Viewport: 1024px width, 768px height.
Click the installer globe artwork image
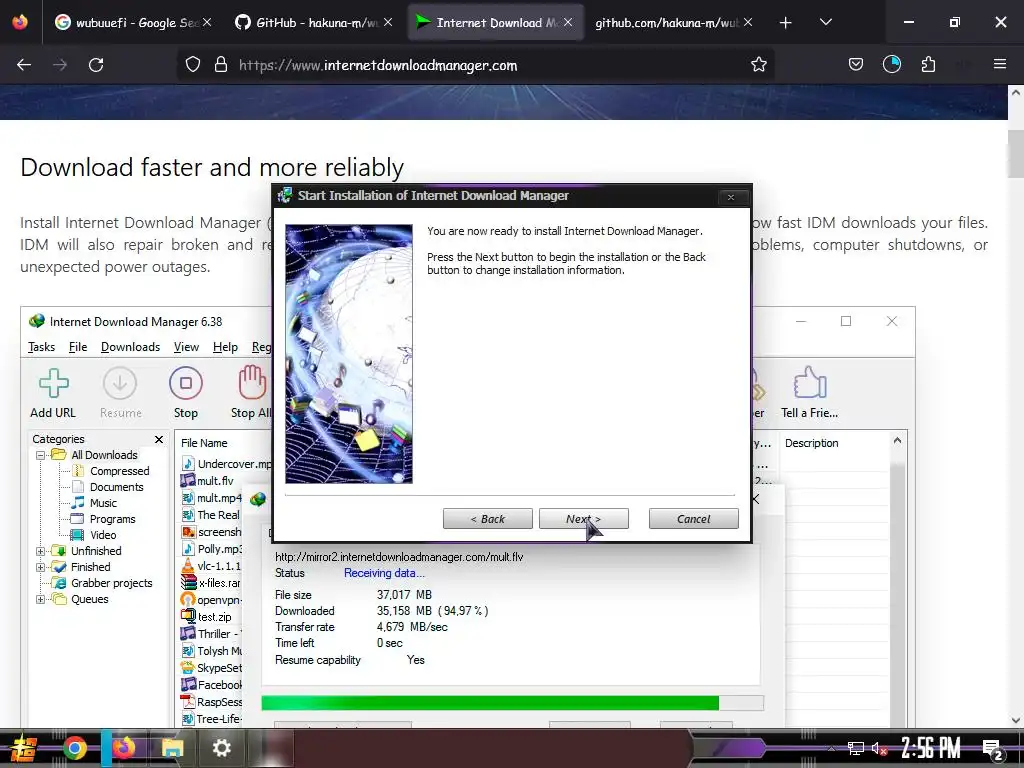tap(349, 353)
